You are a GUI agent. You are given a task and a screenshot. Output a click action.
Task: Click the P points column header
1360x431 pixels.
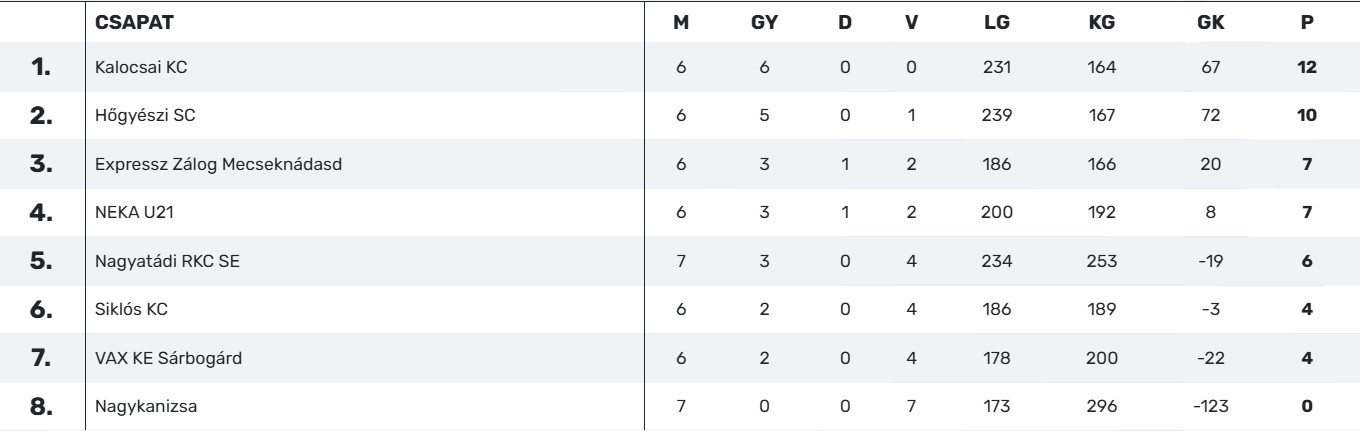click(x=1307, y=21)
